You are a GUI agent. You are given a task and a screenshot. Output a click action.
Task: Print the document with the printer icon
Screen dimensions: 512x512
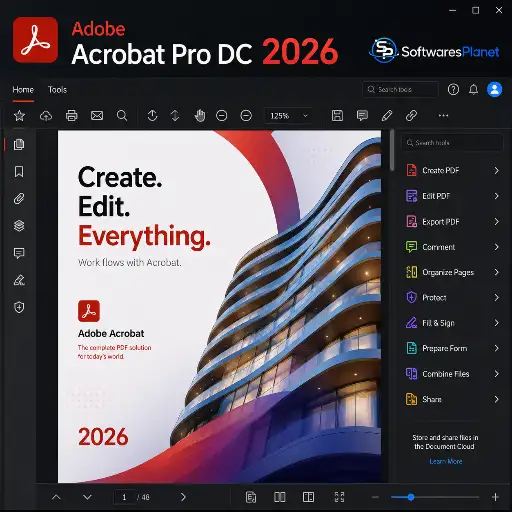click(71, 116)
